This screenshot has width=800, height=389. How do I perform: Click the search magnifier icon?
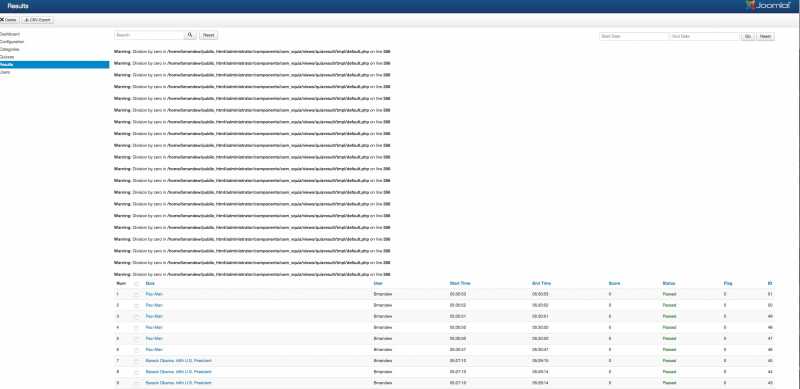coord(190,35)
